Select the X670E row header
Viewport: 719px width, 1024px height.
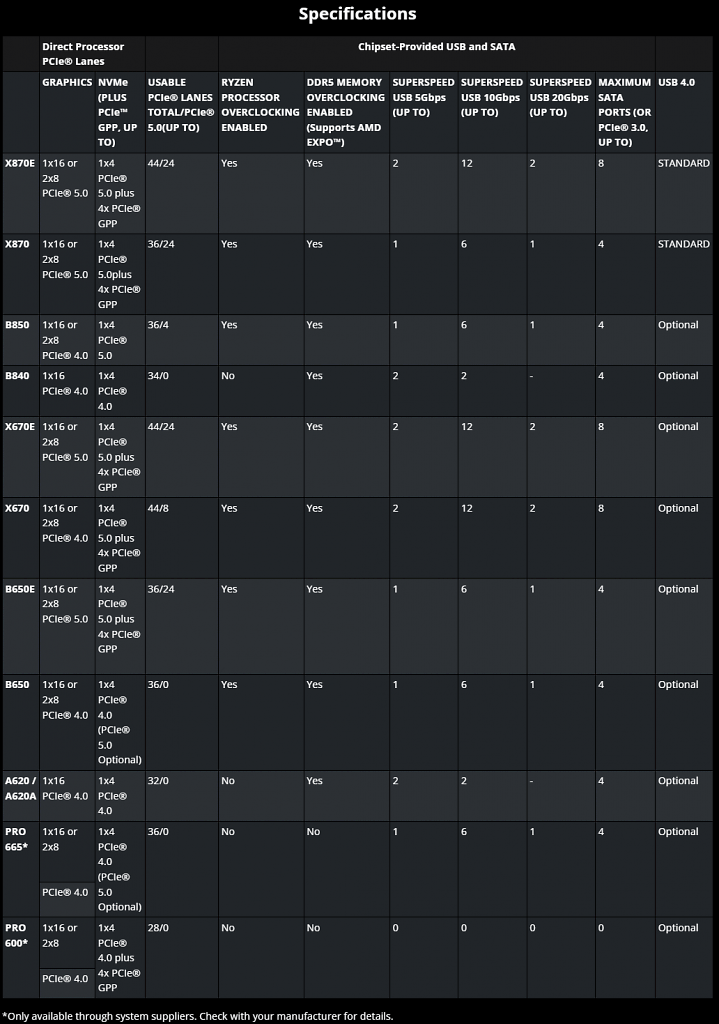[x=20, y=427]
